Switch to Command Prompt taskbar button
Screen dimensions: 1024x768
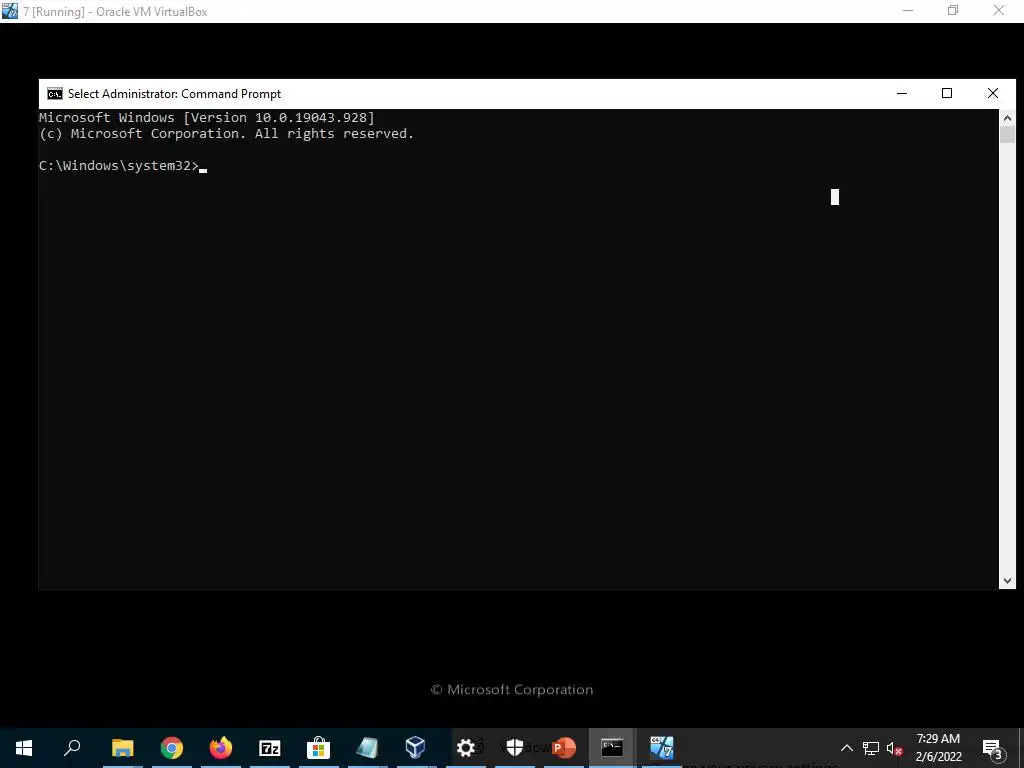pyautogui.click(x=612, y=747)
